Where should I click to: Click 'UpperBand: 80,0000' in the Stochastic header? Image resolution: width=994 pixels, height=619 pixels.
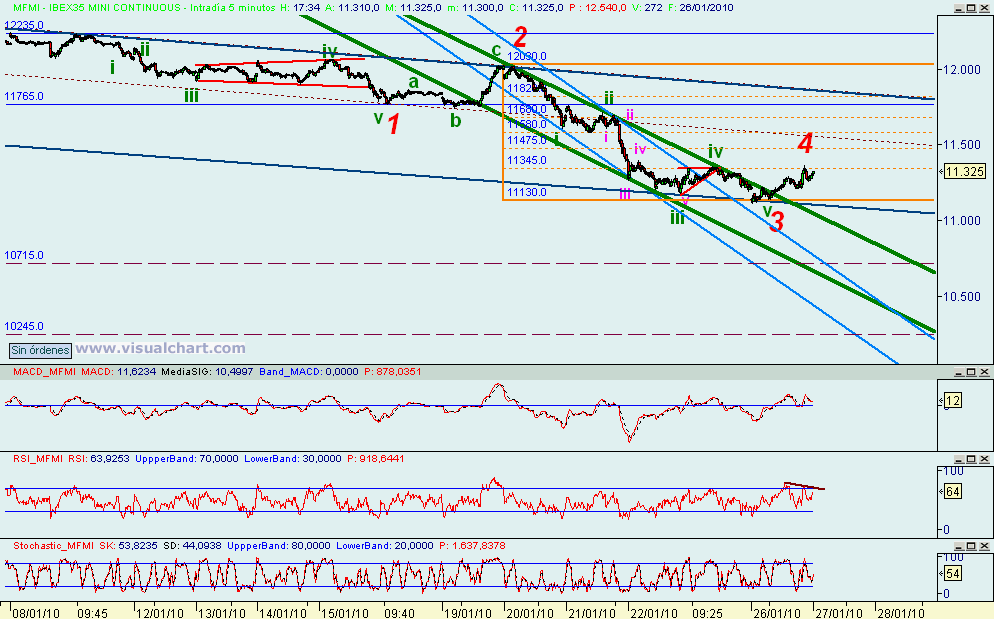(x=278, y=545)
